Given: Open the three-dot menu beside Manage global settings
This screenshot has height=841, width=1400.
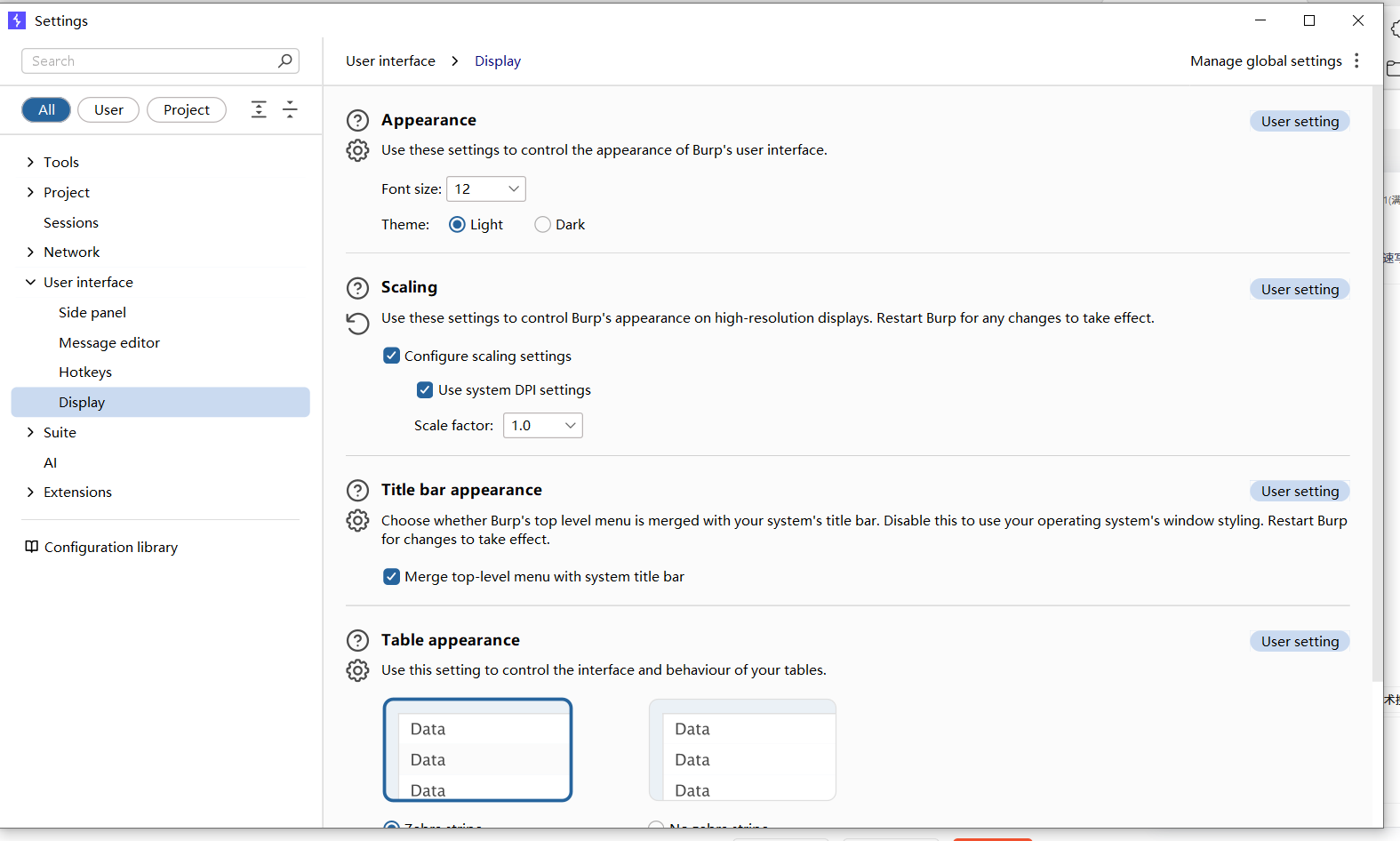Looking at the screenshot, I should coord(1356,60).
